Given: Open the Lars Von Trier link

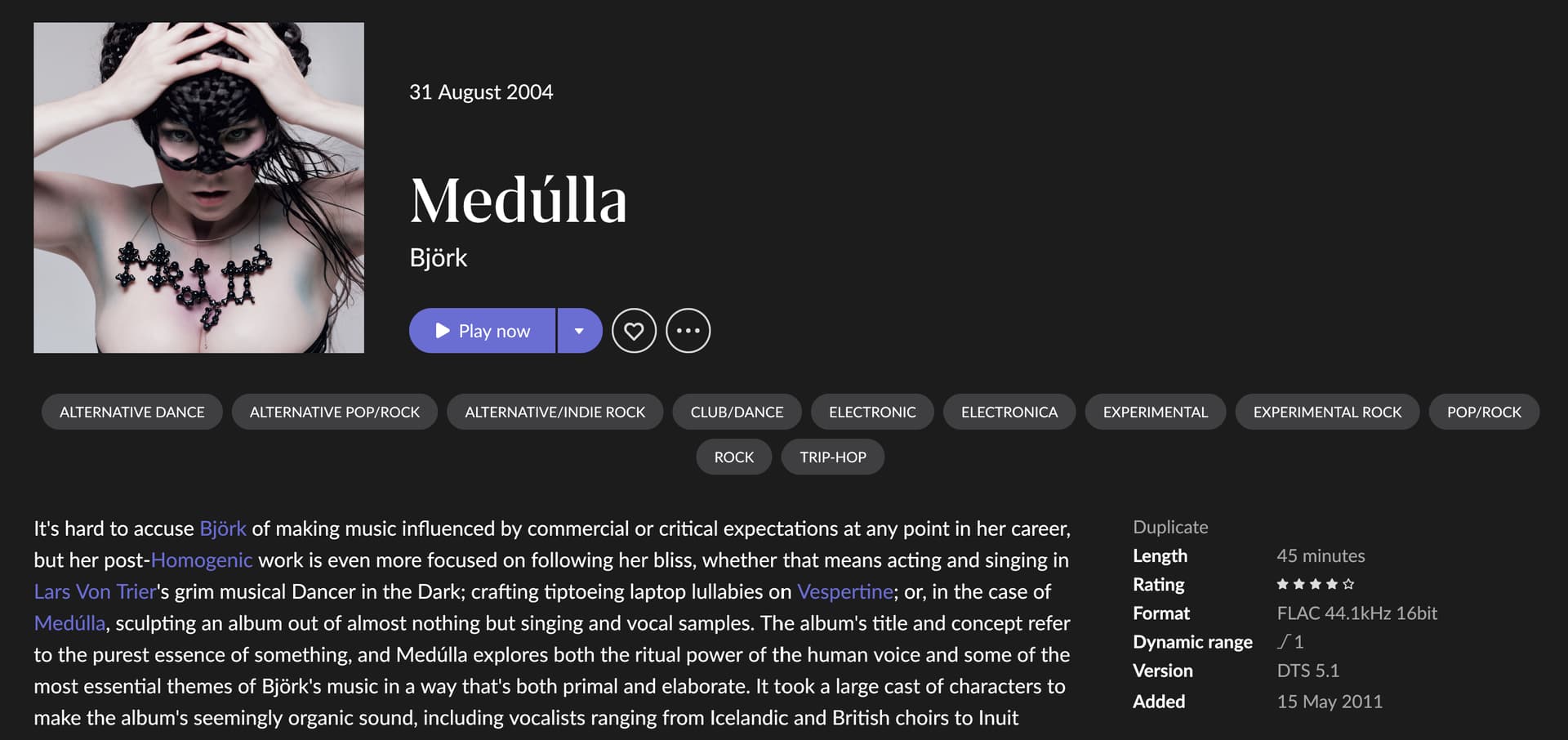Looking at the screenshot, I should (95, 591).
